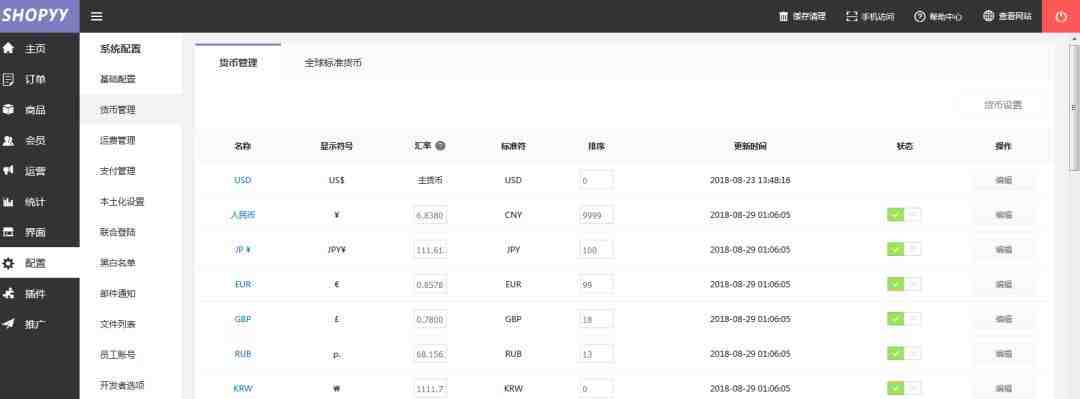The image size is (1080, 399).
Task: Toggle status switch for JP¥ row
Action: pyautogui.click(x=904, y=249)
